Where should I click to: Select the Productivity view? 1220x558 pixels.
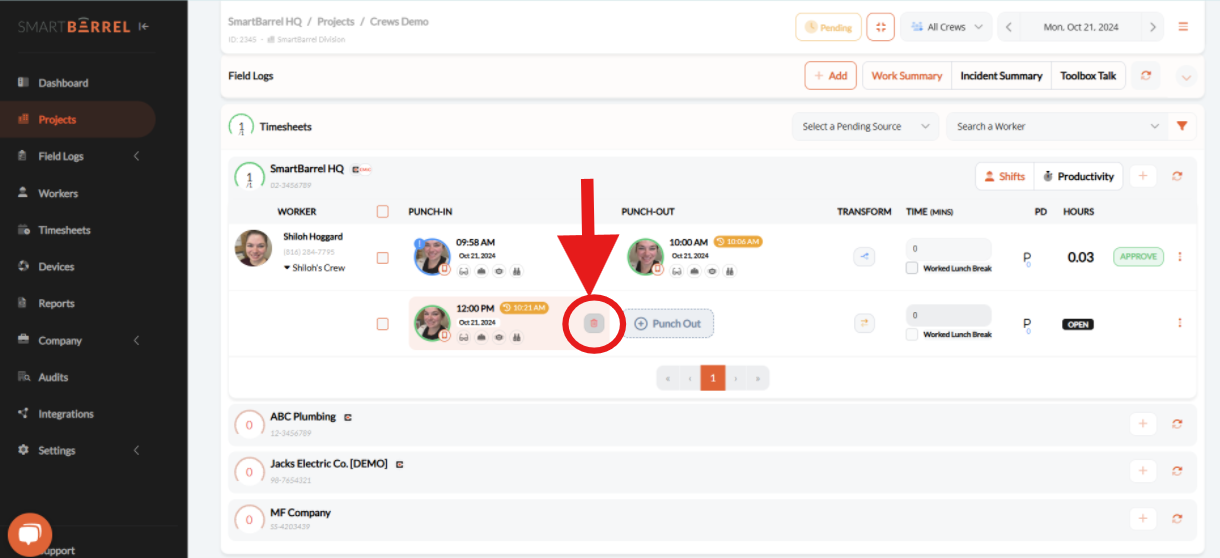click(x=1078, y=176)
